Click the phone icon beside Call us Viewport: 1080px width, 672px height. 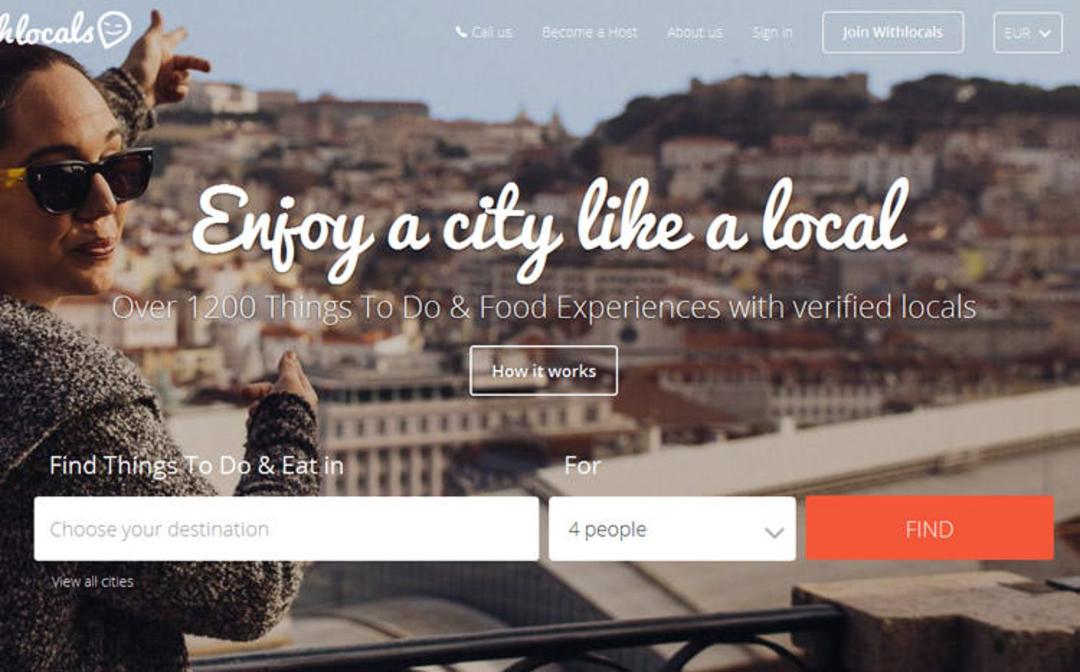[x=461, y=32]
